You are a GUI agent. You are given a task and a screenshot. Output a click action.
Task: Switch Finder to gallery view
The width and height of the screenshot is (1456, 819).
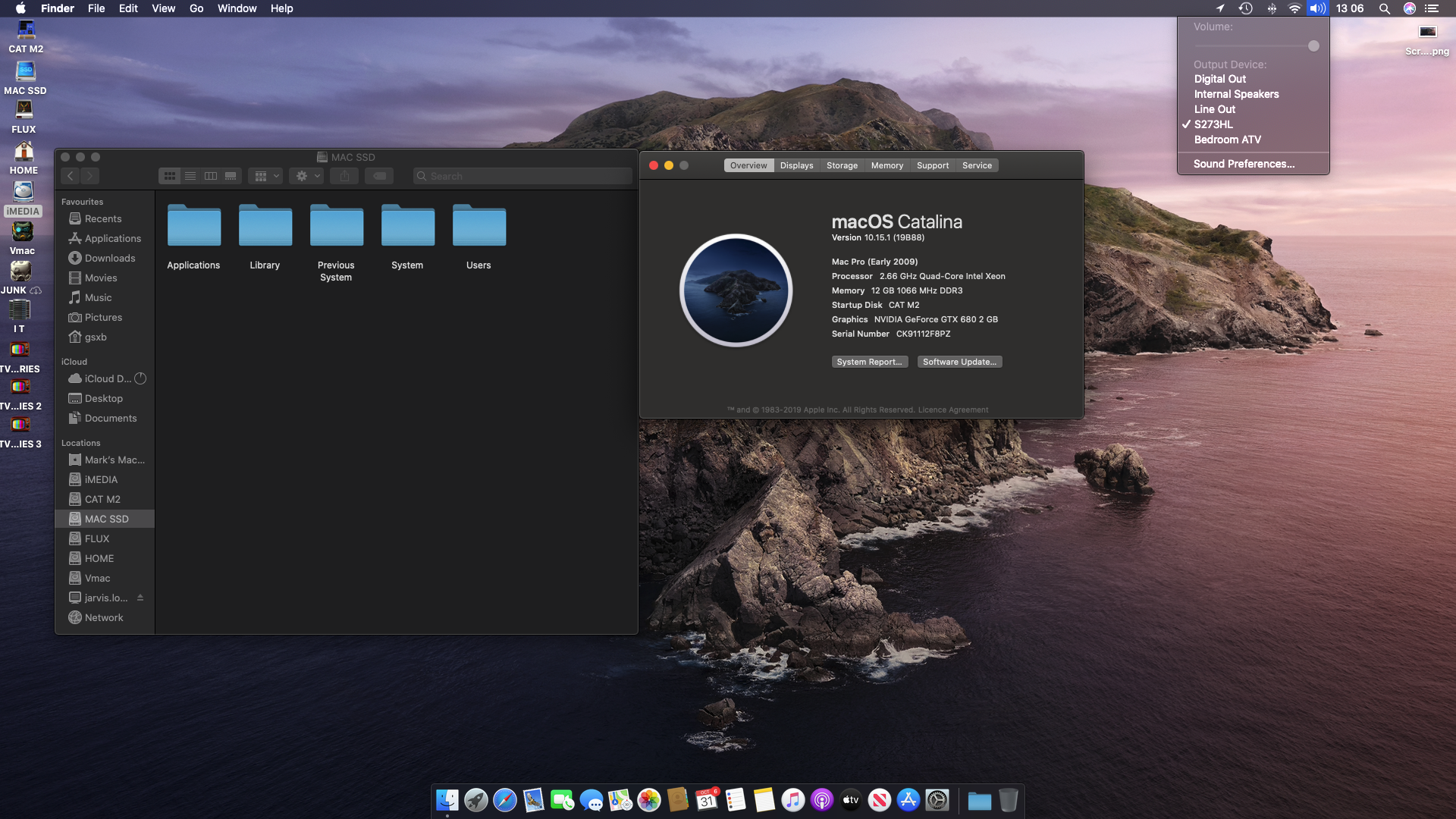(231, 176)
